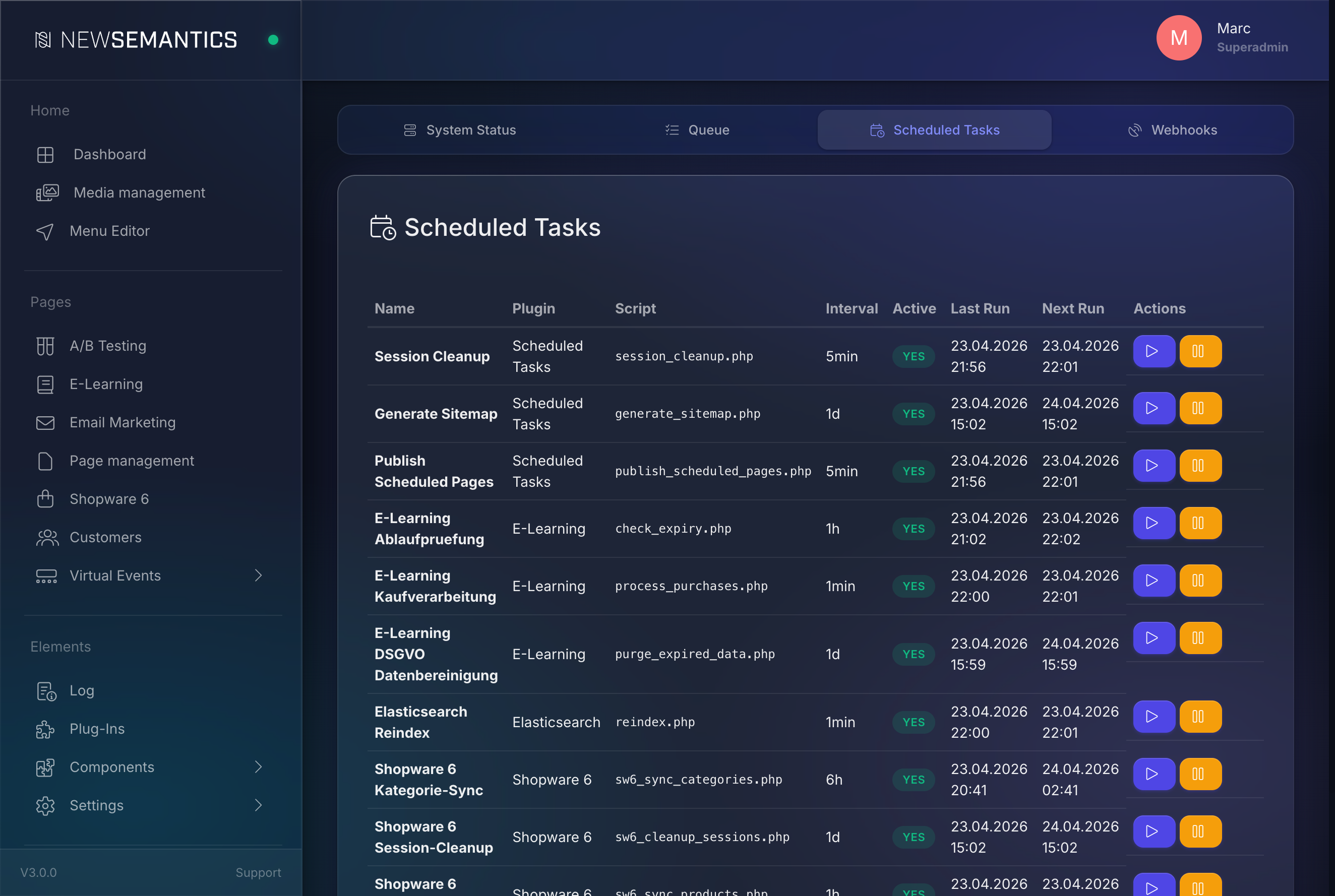Viewport: 1335px width, 896px height.
Task: Pause Shopware 6 Kategorie-Sync task
Action: pos(1200,774)
